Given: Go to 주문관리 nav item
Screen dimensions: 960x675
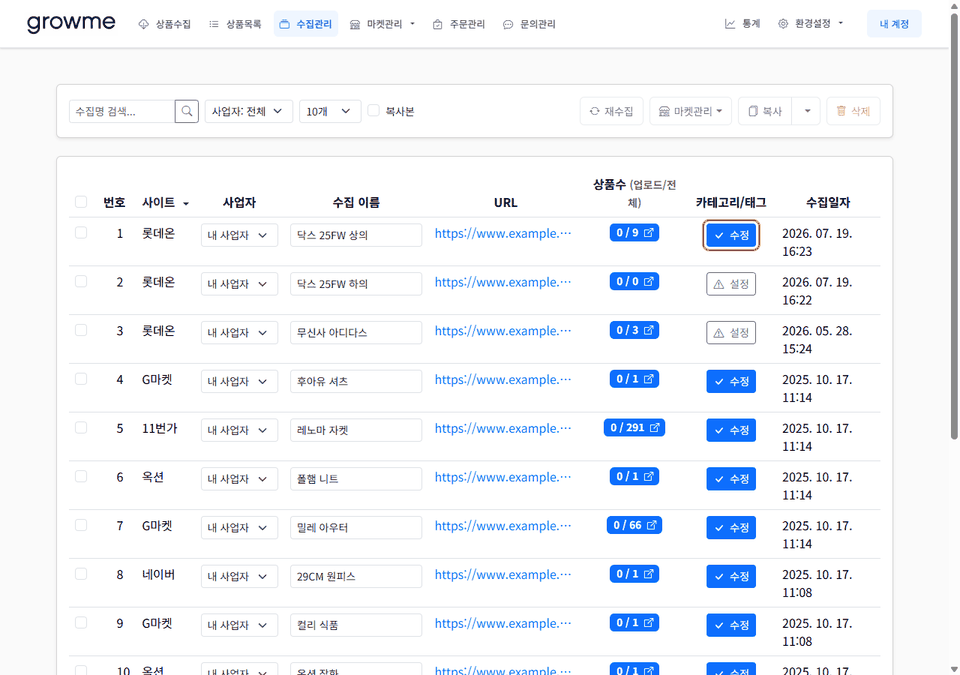Looking at the screenshot, I should pos(459,25).
